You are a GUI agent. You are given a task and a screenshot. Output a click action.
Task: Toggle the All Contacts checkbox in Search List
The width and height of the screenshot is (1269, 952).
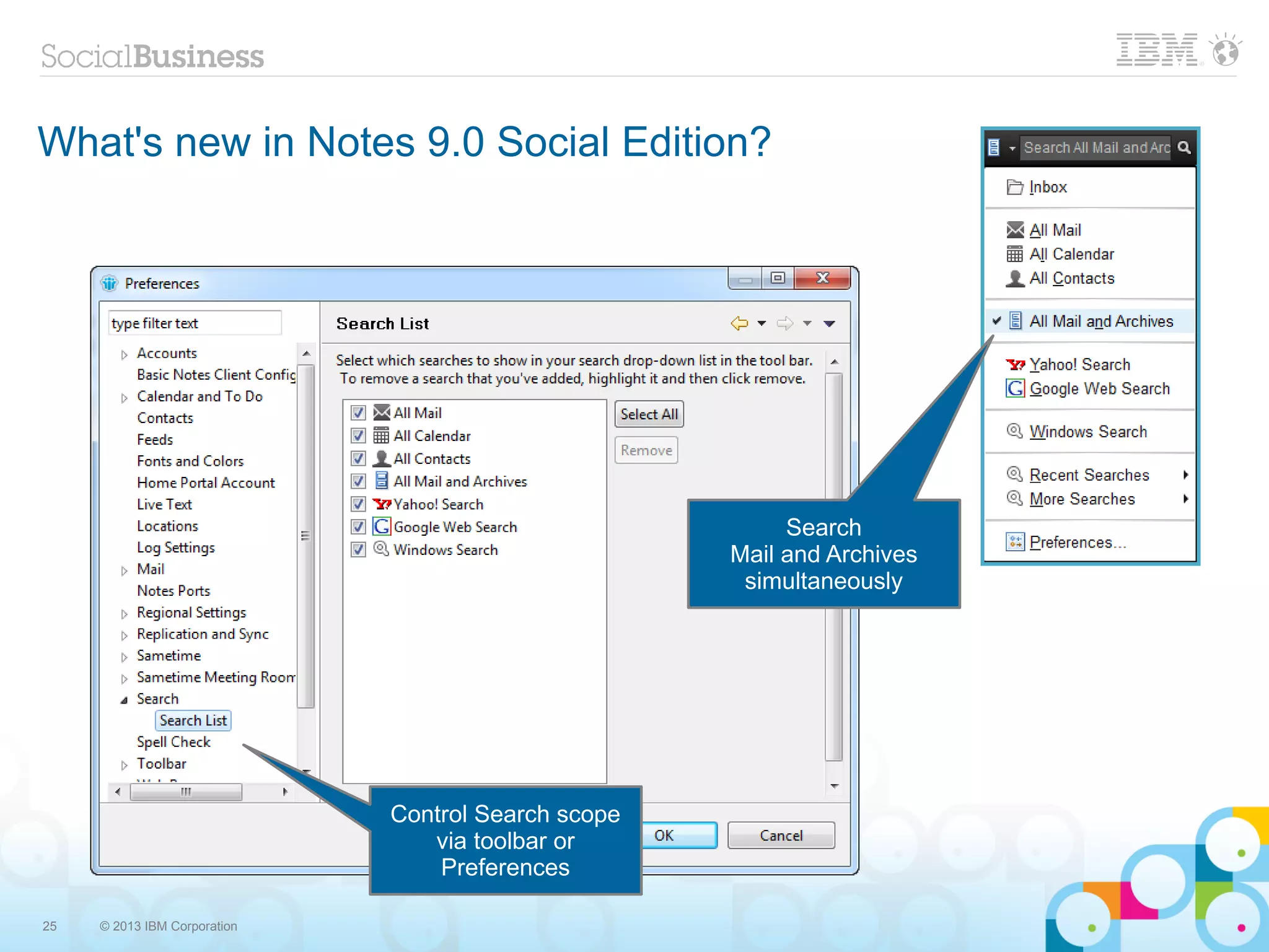click(x=358, y=458)
